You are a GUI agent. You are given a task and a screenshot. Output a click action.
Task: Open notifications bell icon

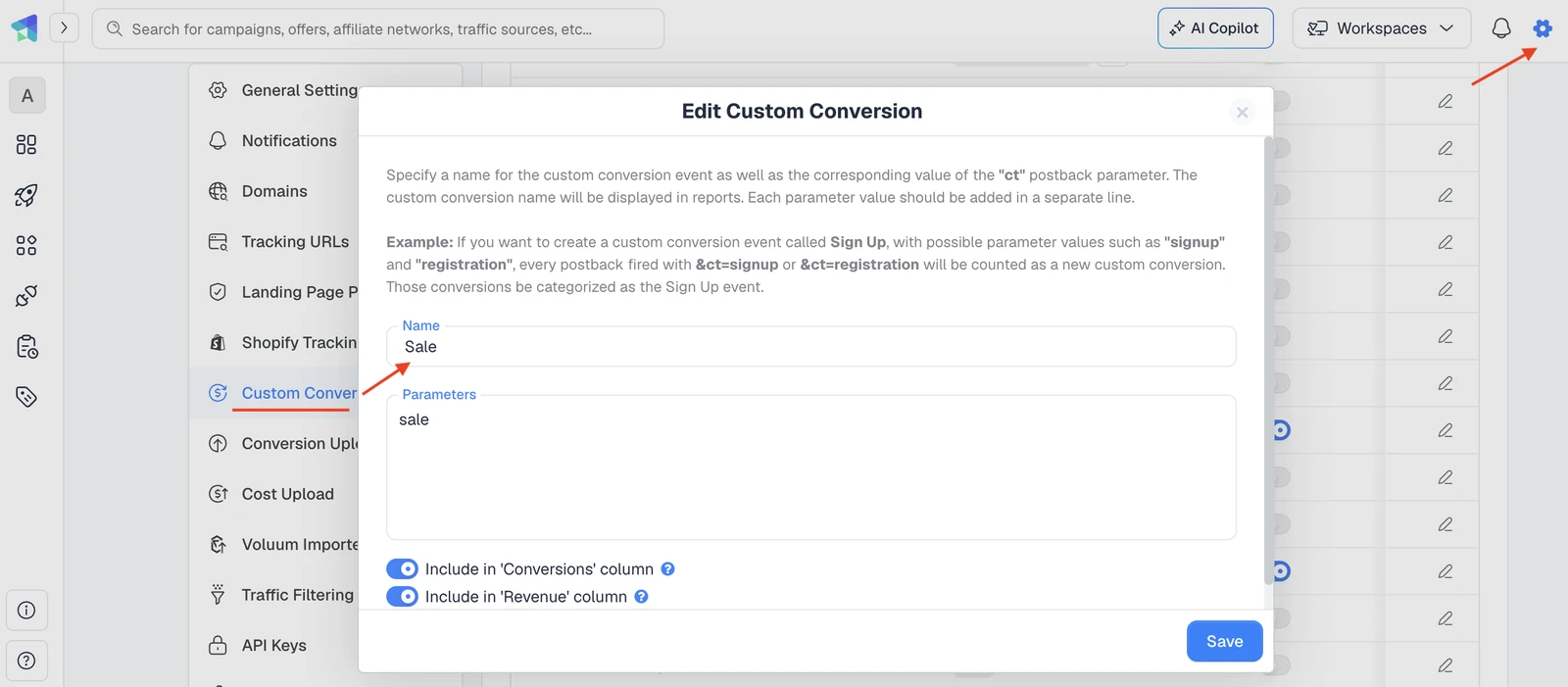(1501, 28)
